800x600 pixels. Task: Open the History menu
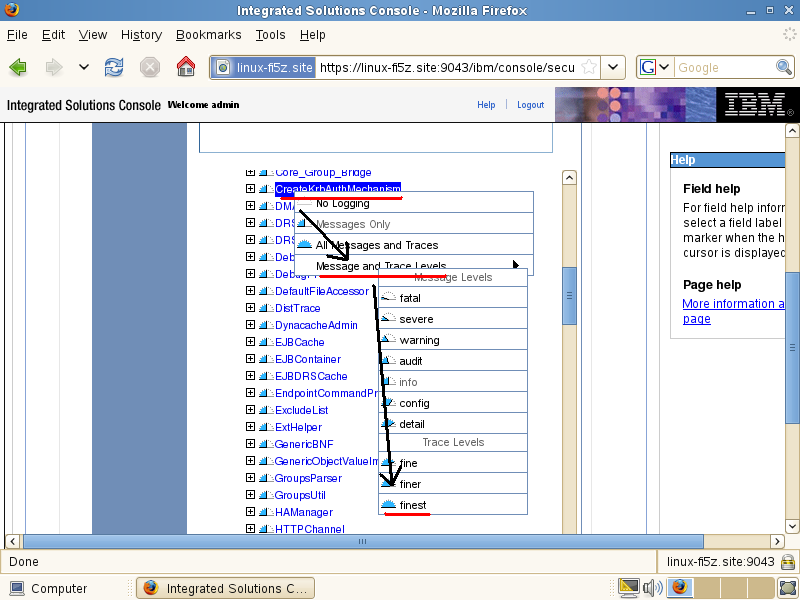[x=141, y=35]
